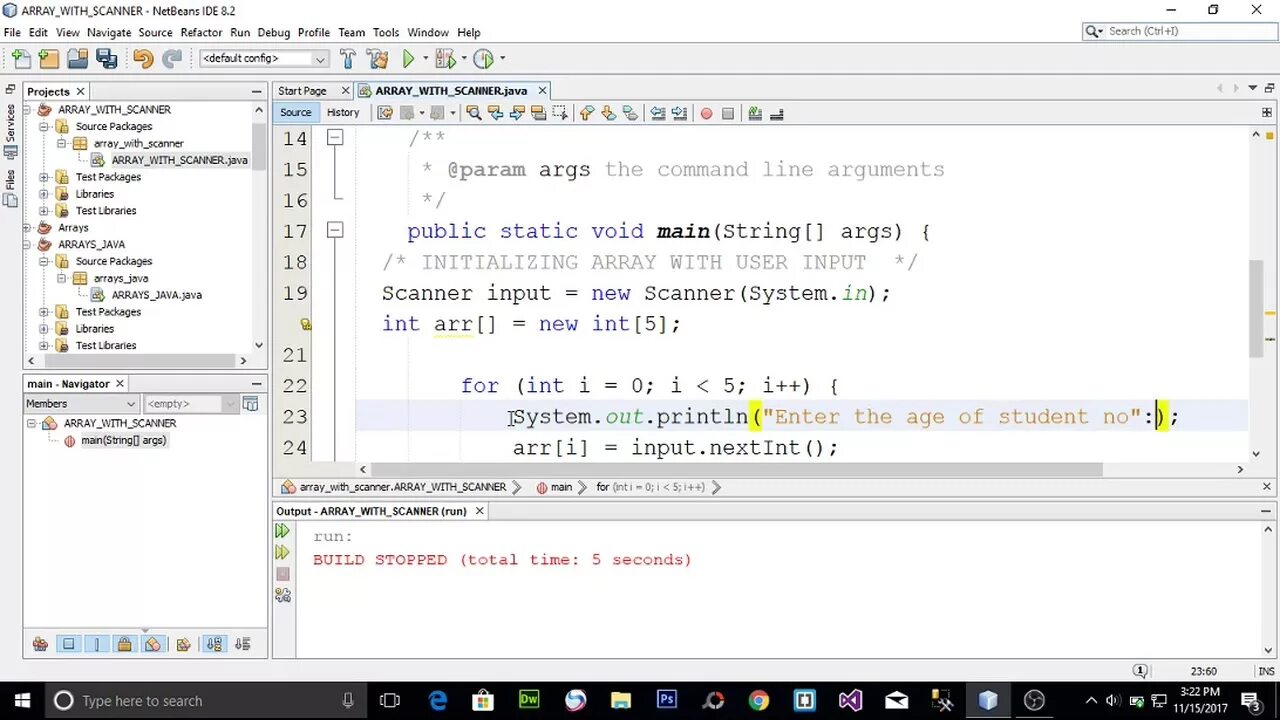Click the Open Project toolbar icon

click(77, 59)
